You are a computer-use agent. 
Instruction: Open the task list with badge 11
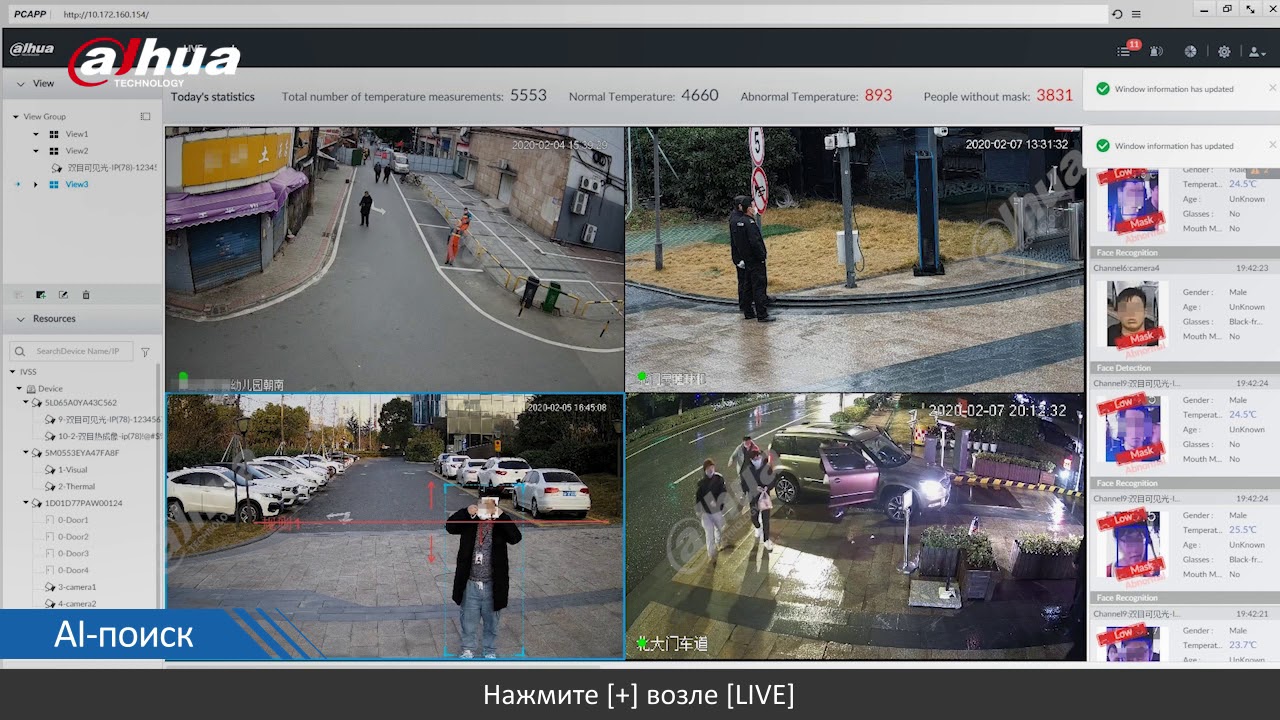coord(1124,51)
